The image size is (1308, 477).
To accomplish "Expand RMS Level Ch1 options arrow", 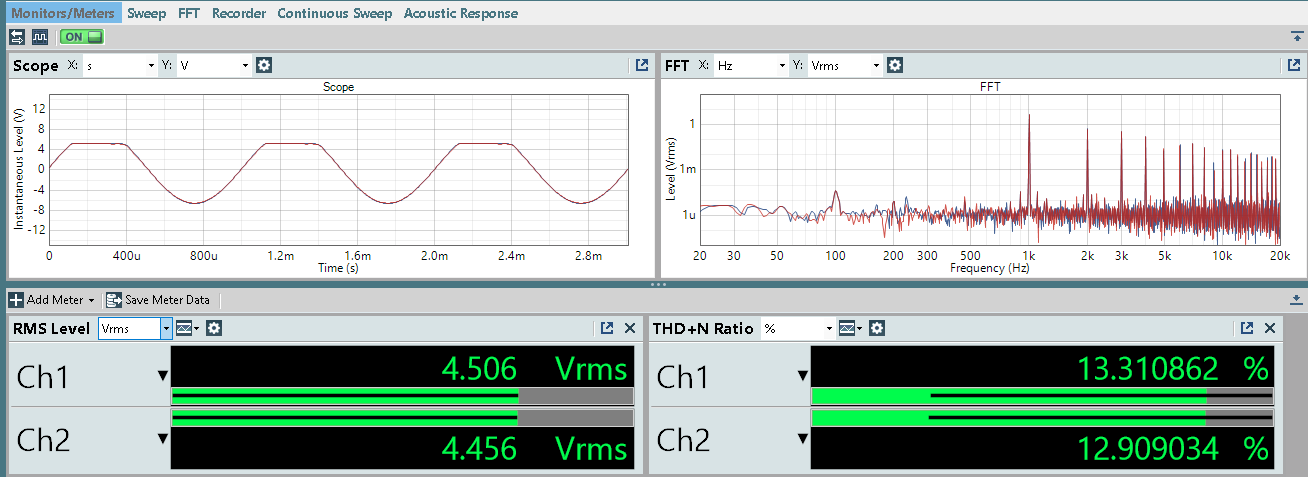I will pos(162,376).
